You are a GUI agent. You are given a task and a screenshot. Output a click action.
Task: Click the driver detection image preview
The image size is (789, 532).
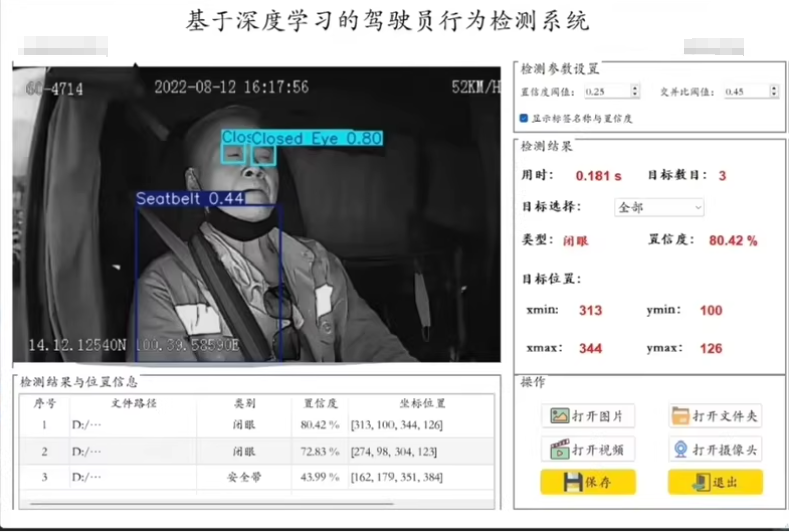(x=257, y=214)
